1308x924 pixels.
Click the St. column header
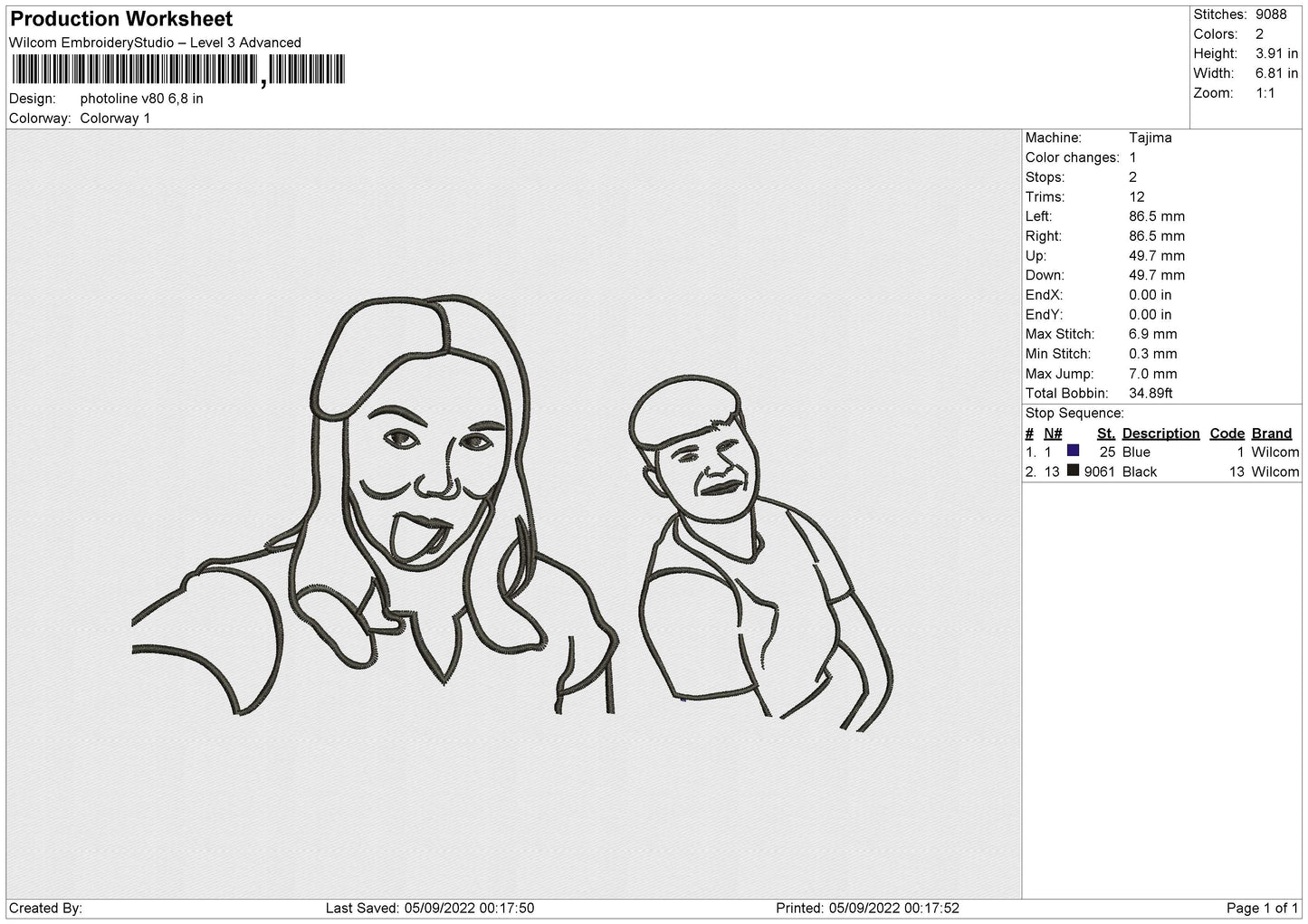(1105, 433)
